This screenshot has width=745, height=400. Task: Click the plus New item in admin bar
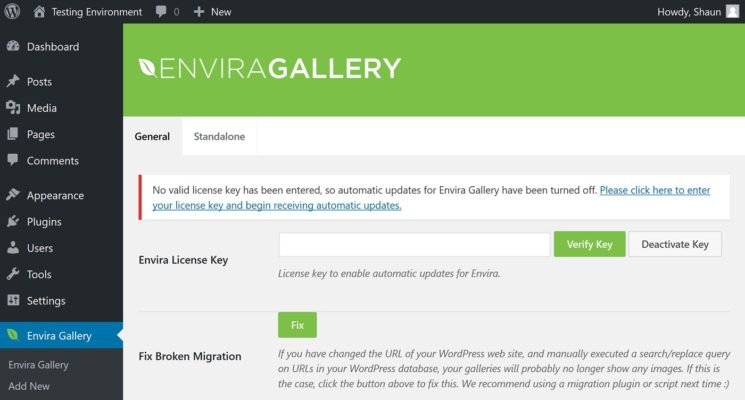click(212, 12)
